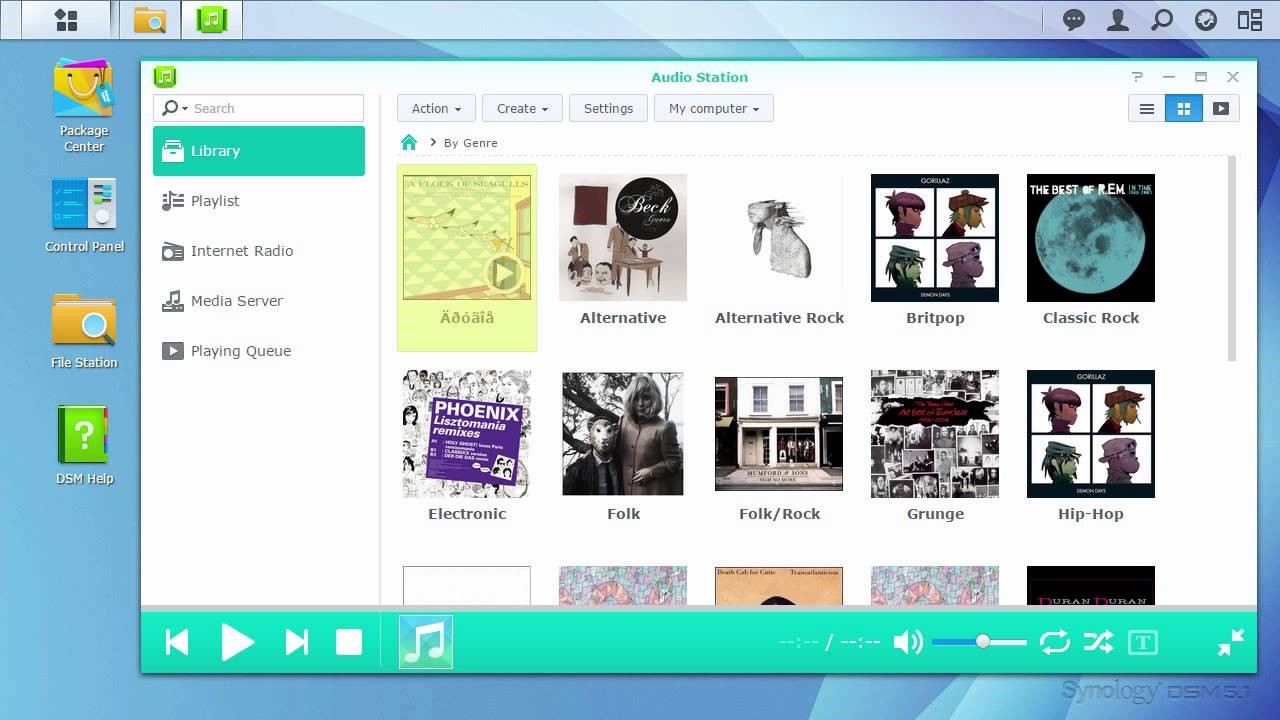
Task: Open the Folk genre album
Action: click(623, 434)
